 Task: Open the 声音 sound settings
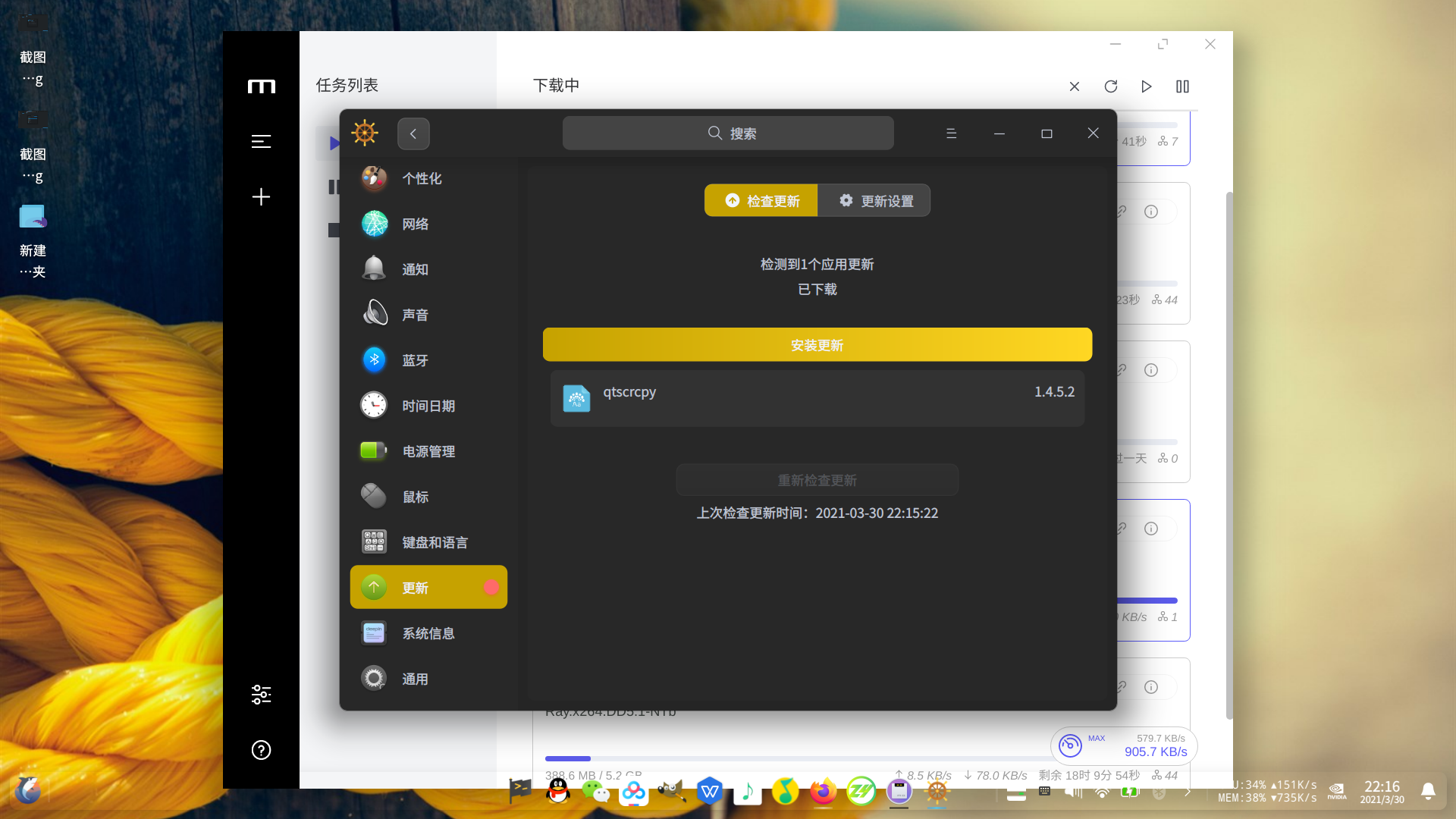coord(414,315)
